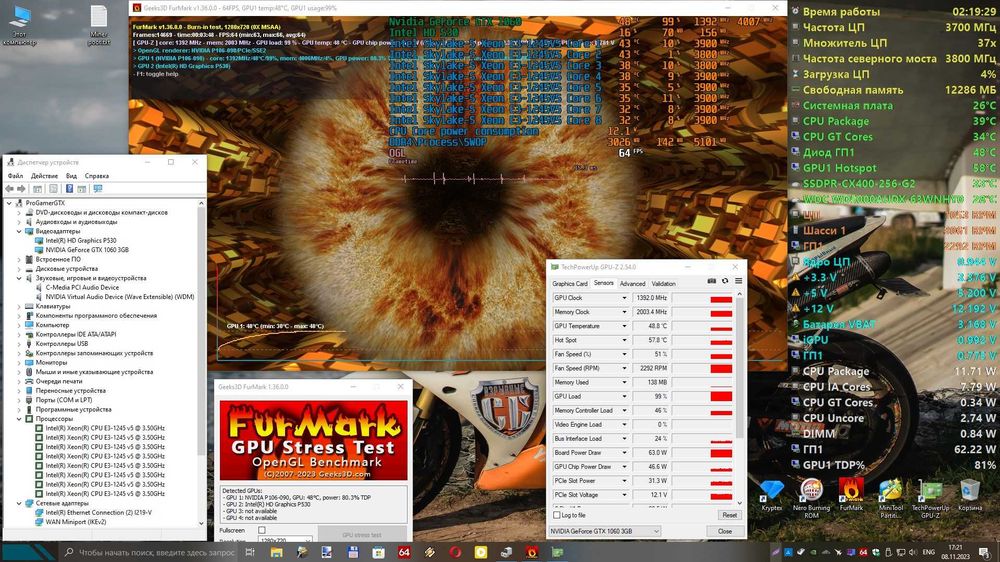Open the Memory Clock sensor dropdown arrow
Image resolution: width=1000 pixels, height=562 pixels.
click(624, 312)
